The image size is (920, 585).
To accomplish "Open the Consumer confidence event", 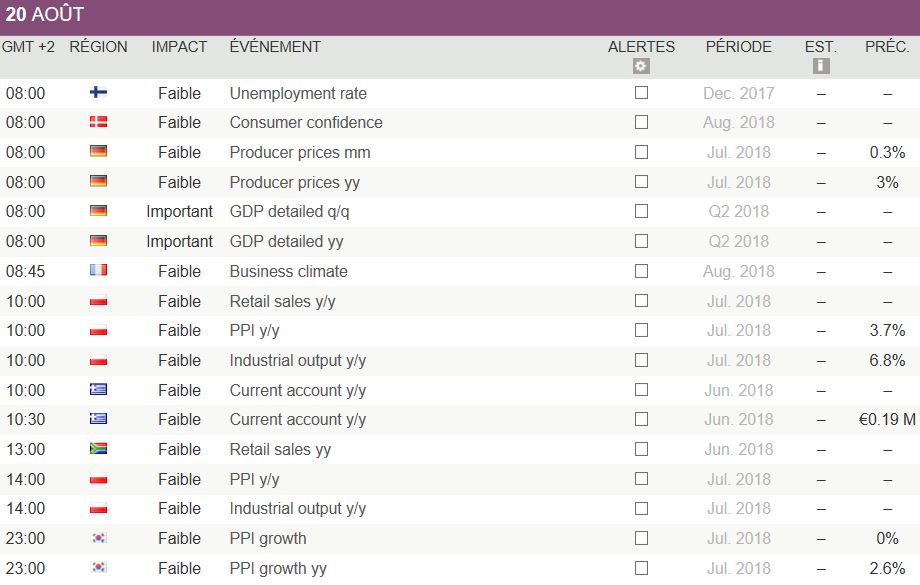I will click(x=306, y=123).
